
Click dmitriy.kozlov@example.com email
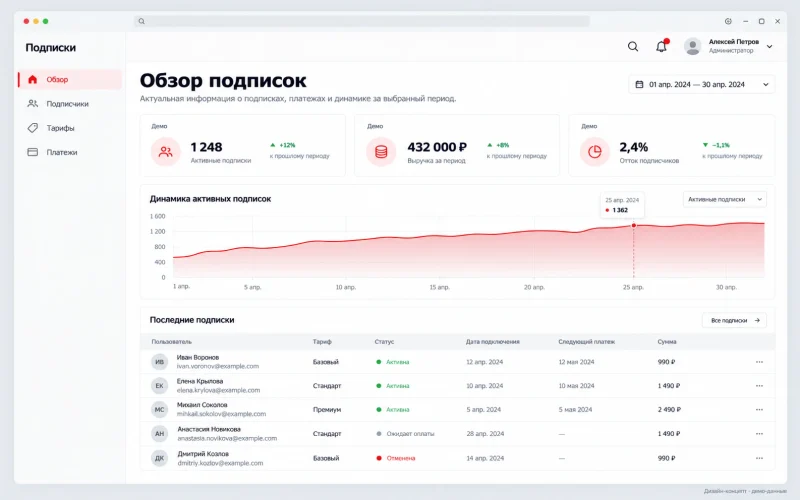point(220,463)
